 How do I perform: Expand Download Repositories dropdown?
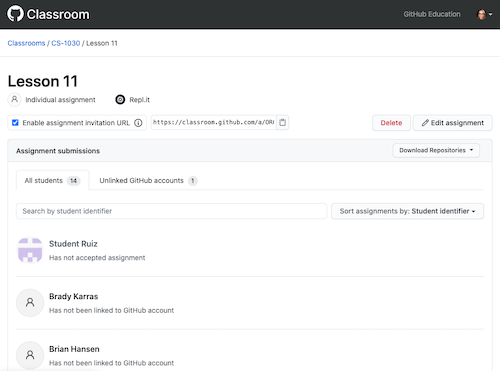click(436, 150)
